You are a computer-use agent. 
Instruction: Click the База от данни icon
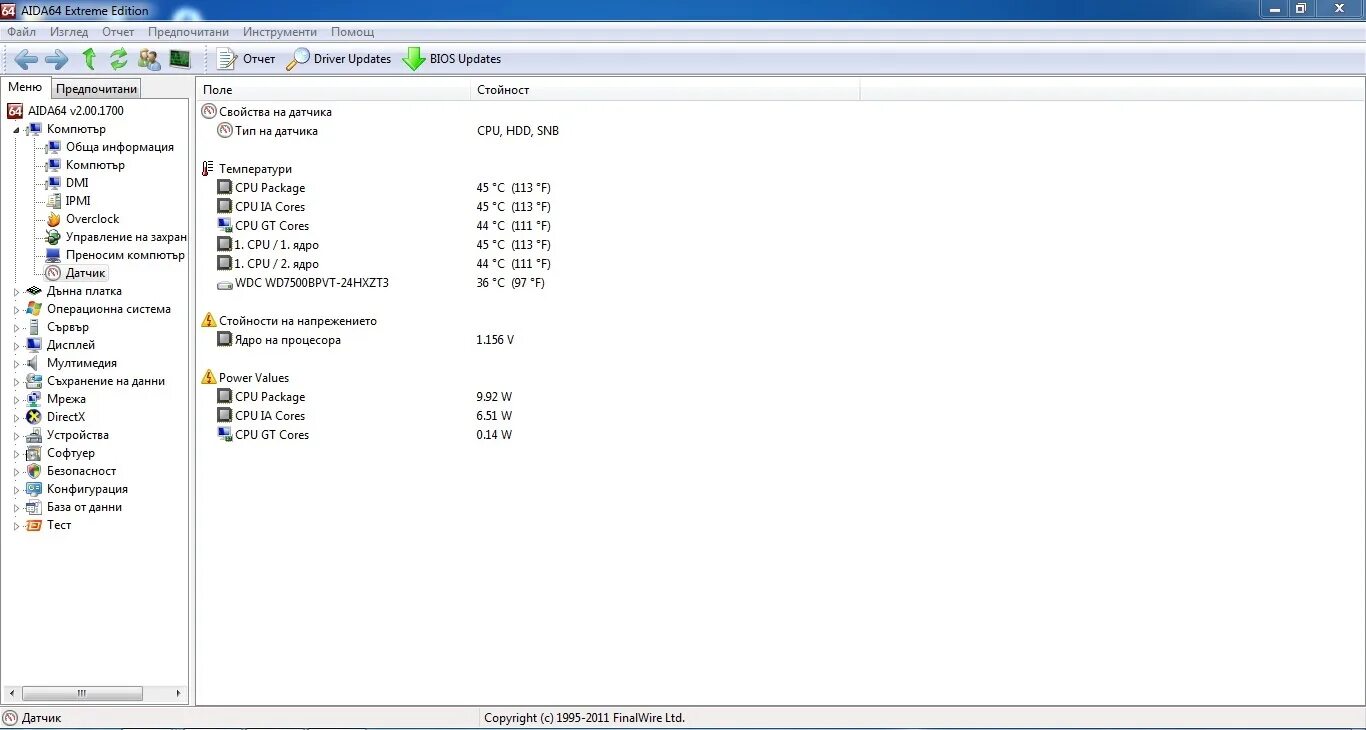point(34,507)
